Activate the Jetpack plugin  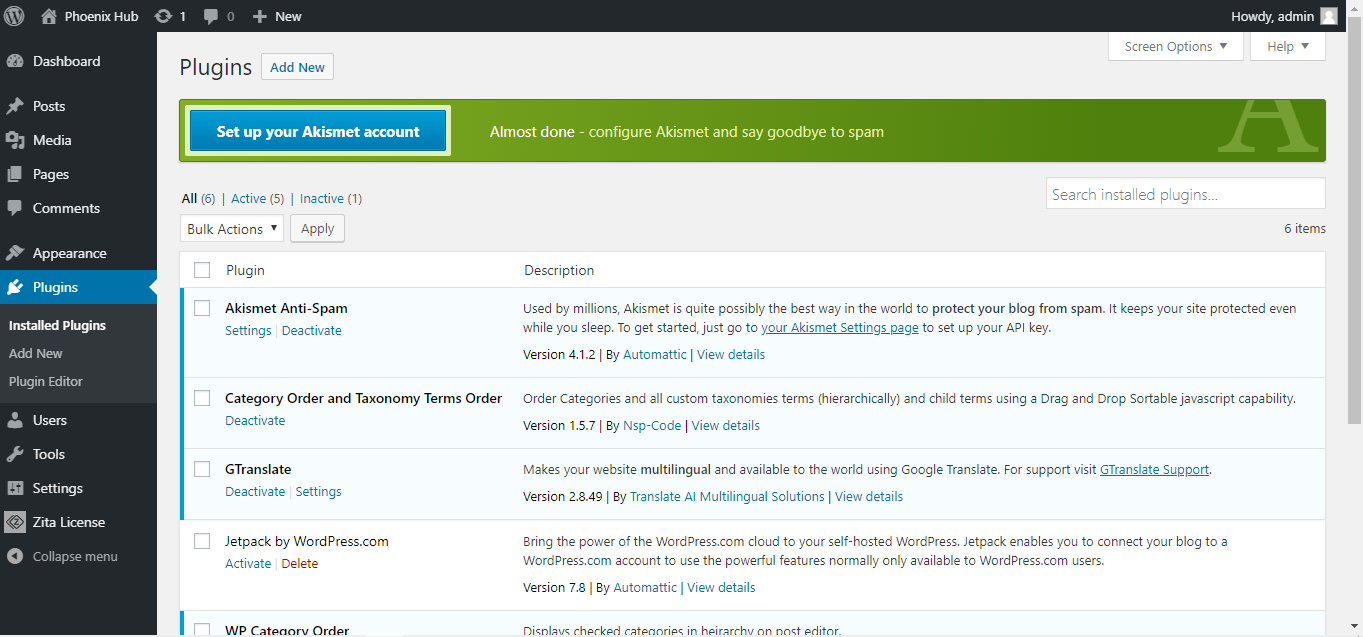[x=248, y=564]
